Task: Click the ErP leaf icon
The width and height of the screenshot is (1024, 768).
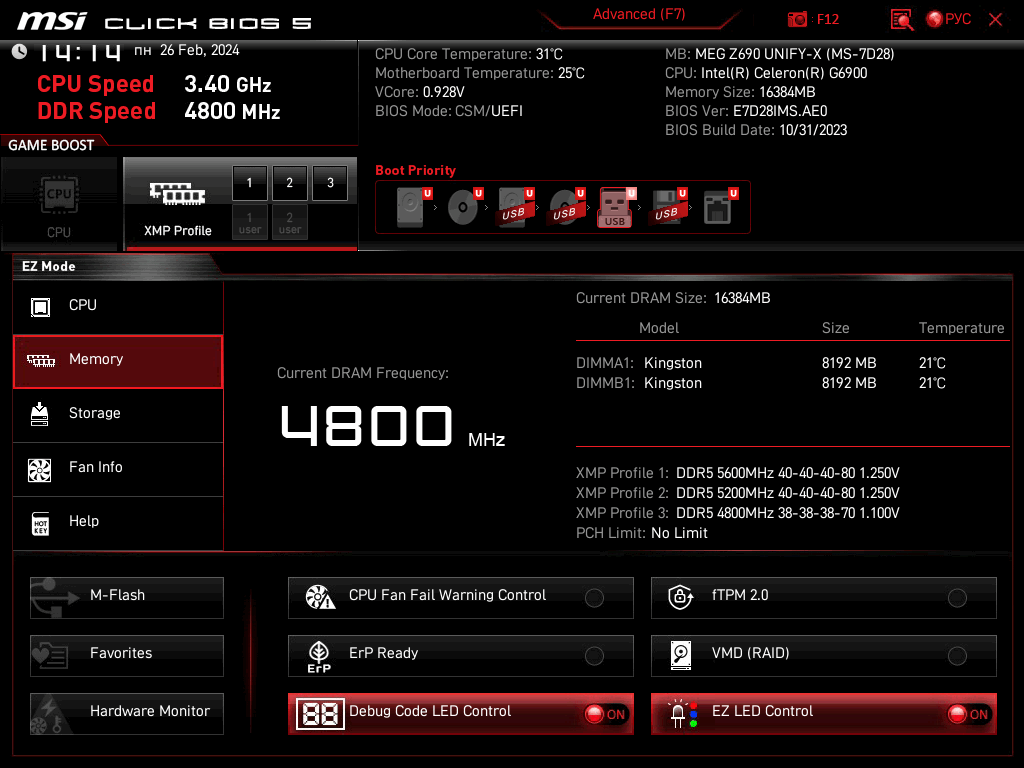Action: tap(319, 656)
